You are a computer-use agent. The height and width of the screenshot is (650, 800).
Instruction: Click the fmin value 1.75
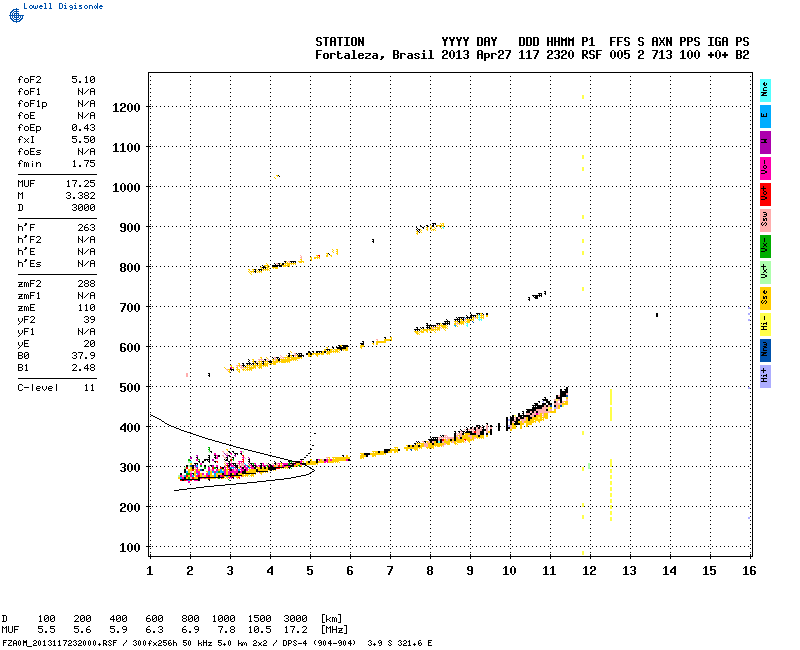point(83,164)
